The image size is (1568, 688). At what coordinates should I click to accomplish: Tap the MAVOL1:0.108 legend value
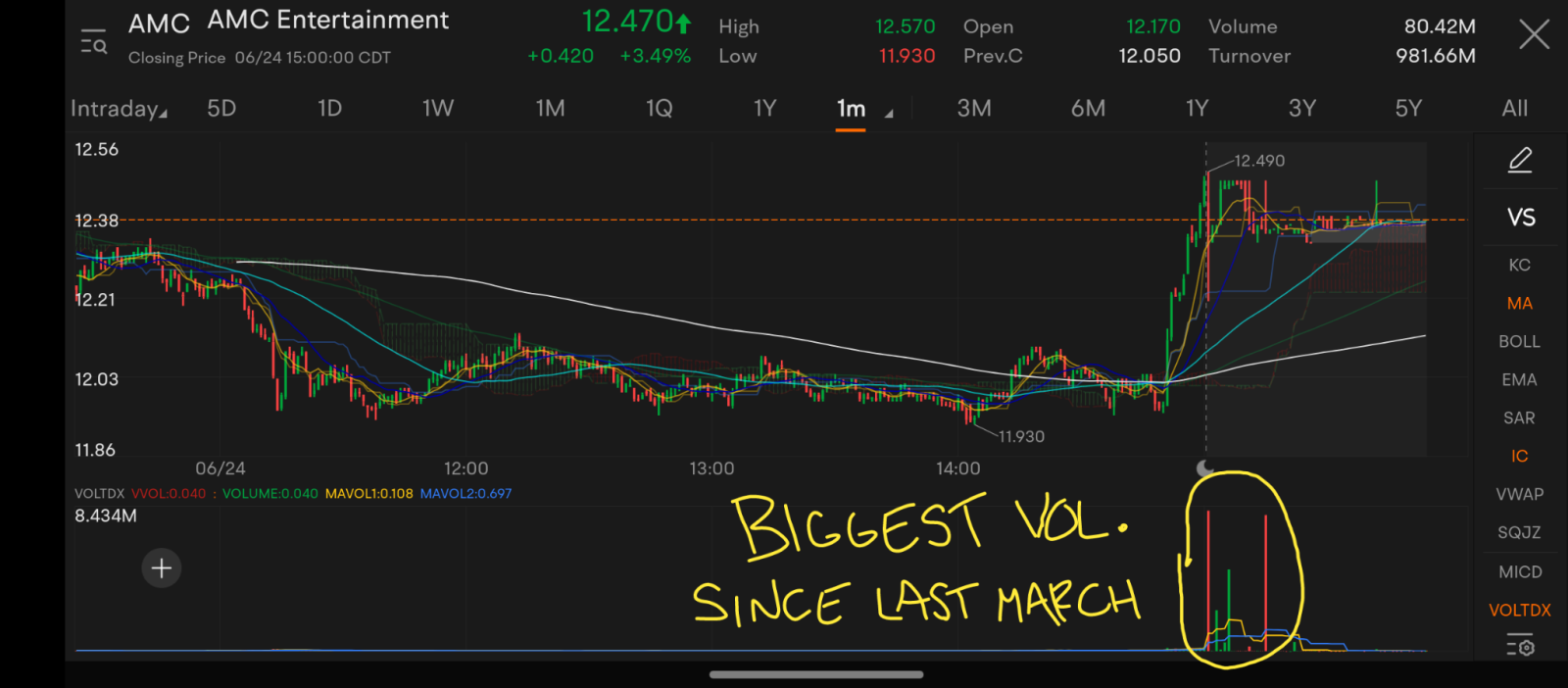pos(369,494)
